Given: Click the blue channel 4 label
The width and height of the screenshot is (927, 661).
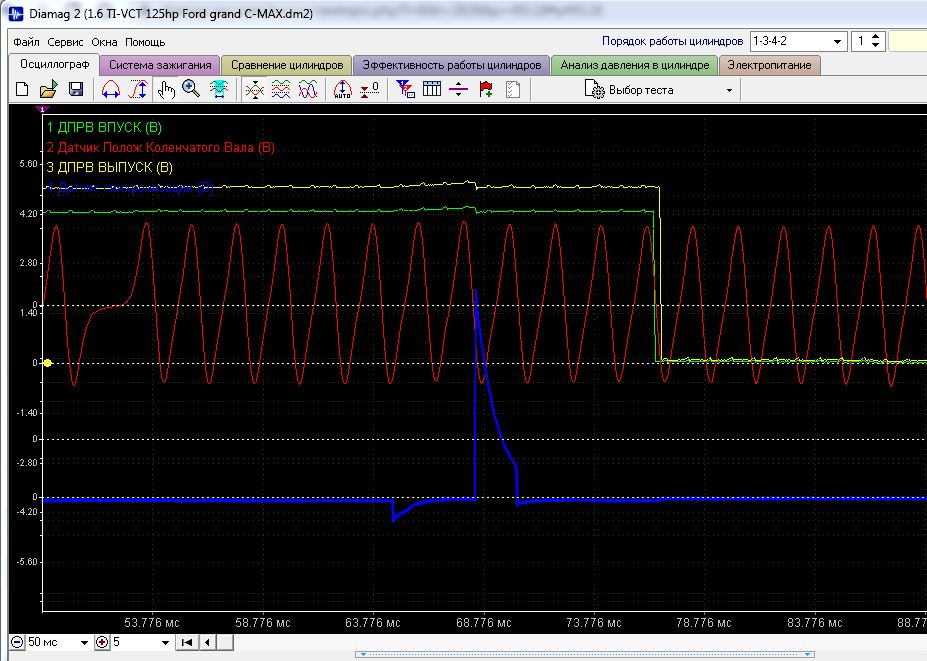Looking at the screenshot, I should (130, 188).
